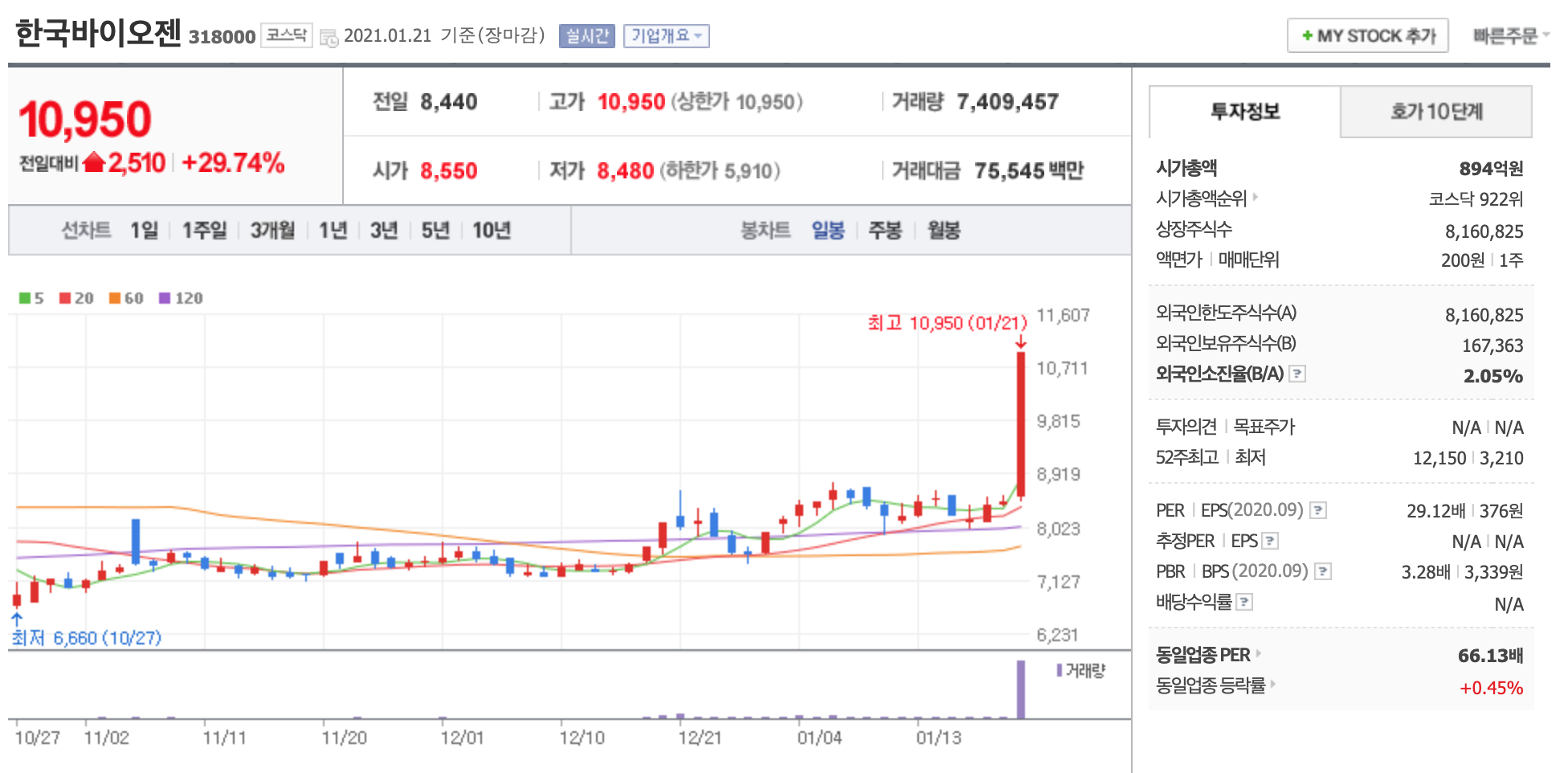Select the 주봉 candlestick chart
This screenshot has height=773, width=1568.
click(885, 231)
